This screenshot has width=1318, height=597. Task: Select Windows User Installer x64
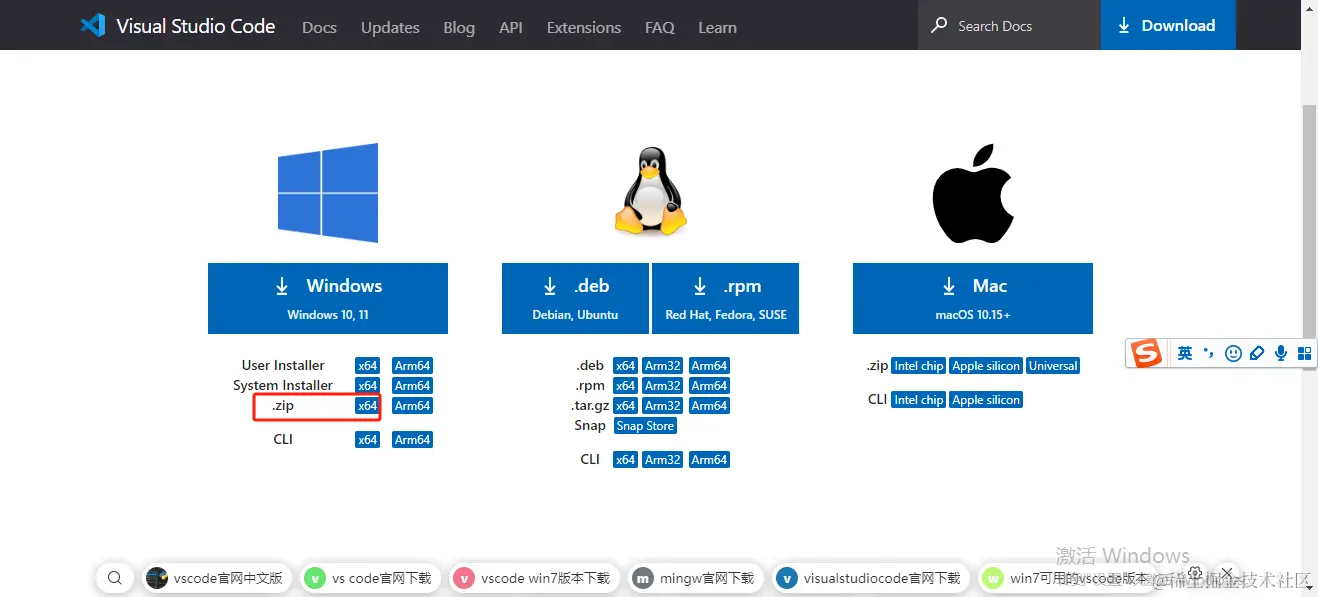(368, 366)
